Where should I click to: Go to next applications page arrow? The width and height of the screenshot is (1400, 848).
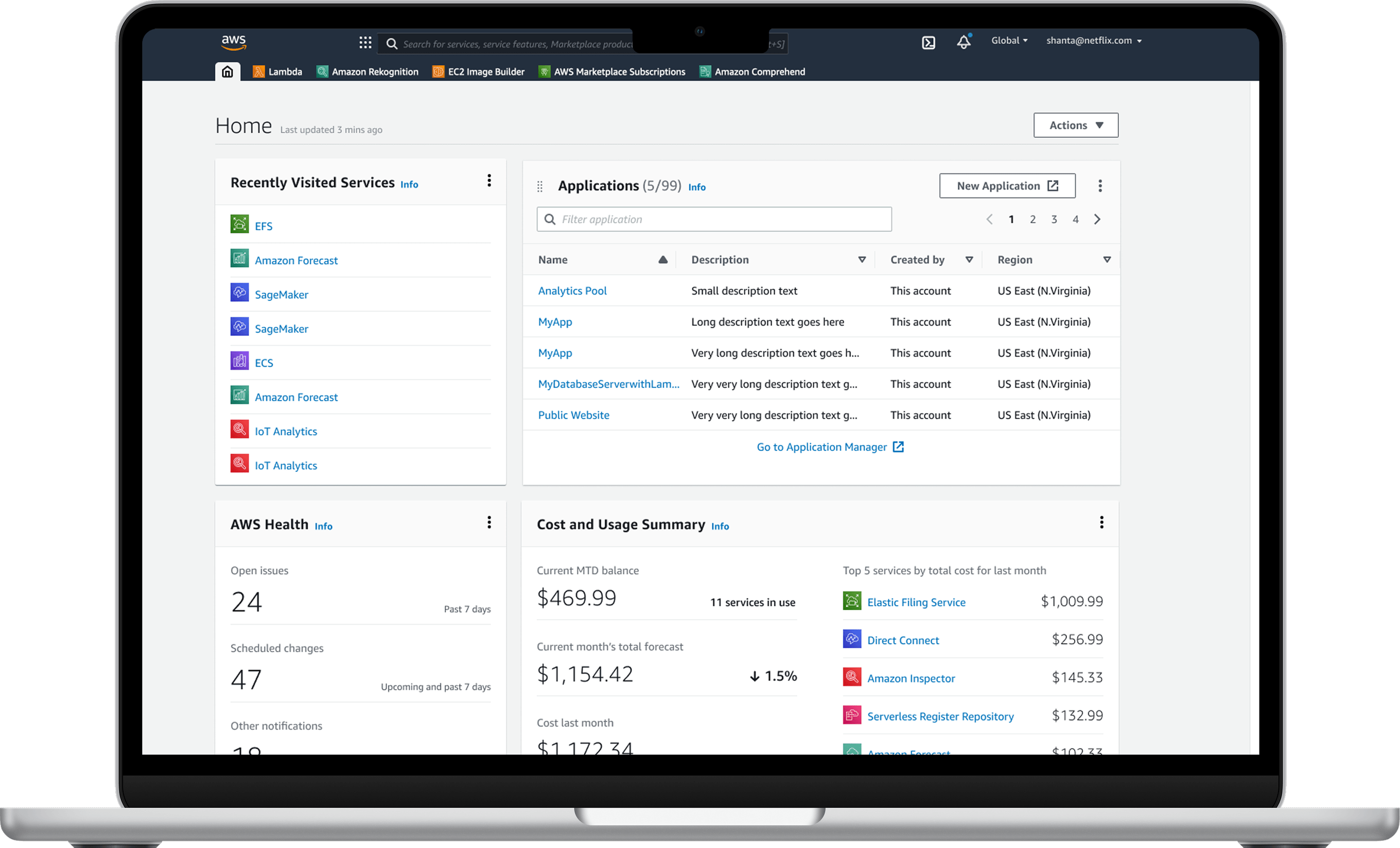click(1097, 219)
